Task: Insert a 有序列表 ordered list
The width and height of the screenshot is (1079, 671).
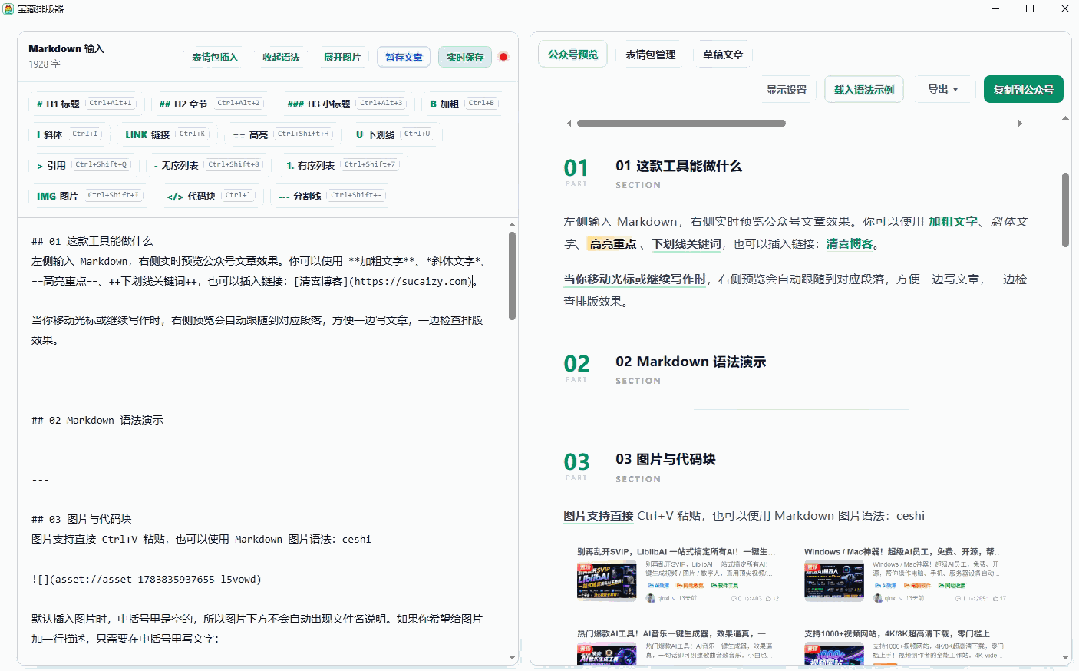Action: tap(342, 165)
